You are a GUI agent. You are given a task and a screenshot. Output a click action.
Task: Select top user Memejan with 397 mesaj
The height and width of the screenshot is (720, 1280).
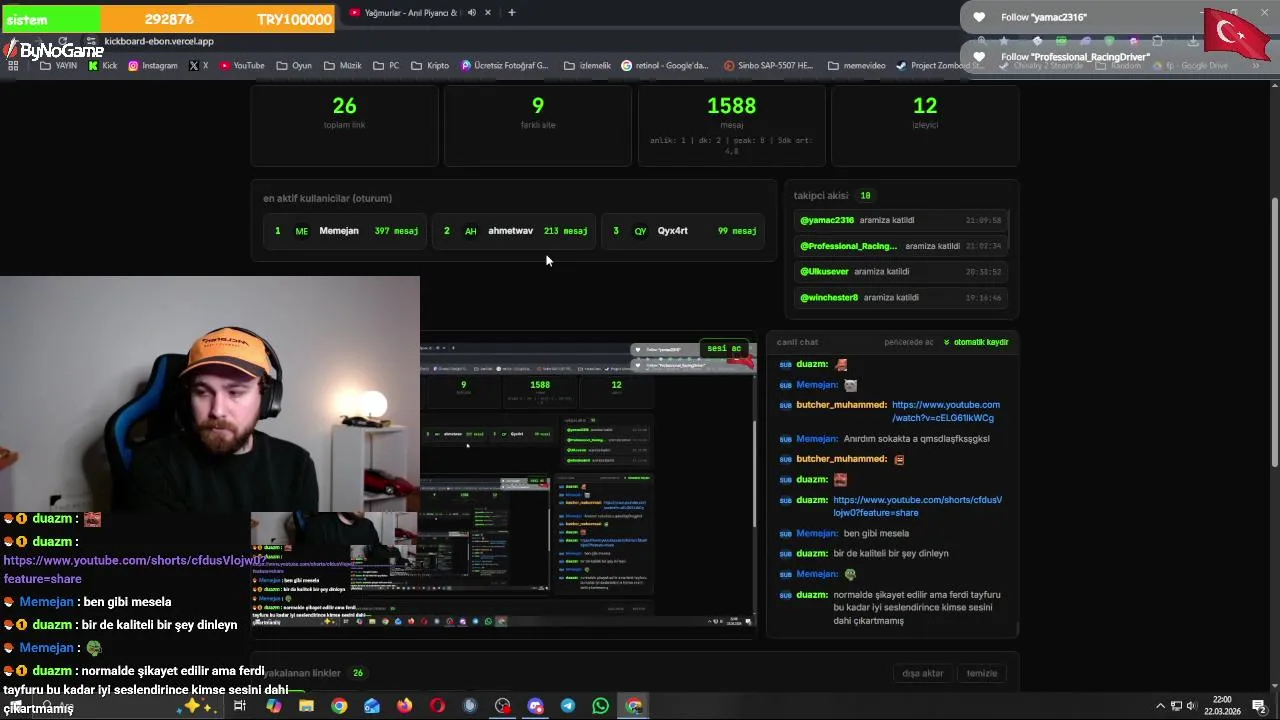346,231
